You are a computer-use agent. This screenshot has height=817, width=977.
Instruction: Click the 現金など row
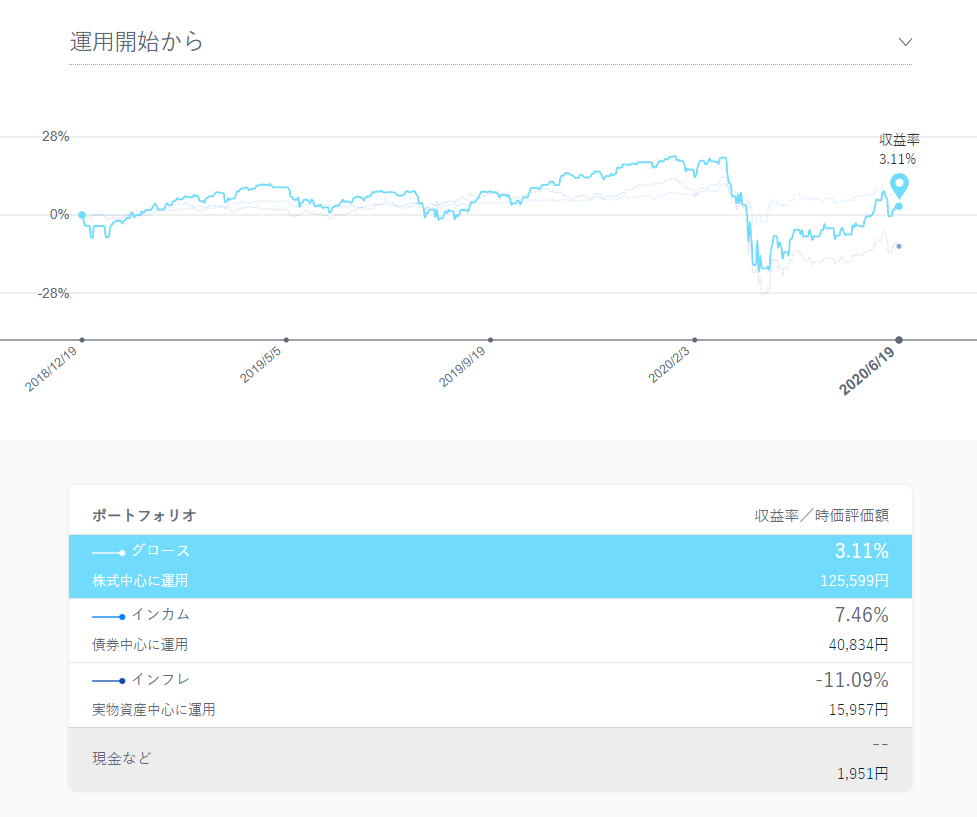click(490, 758)
